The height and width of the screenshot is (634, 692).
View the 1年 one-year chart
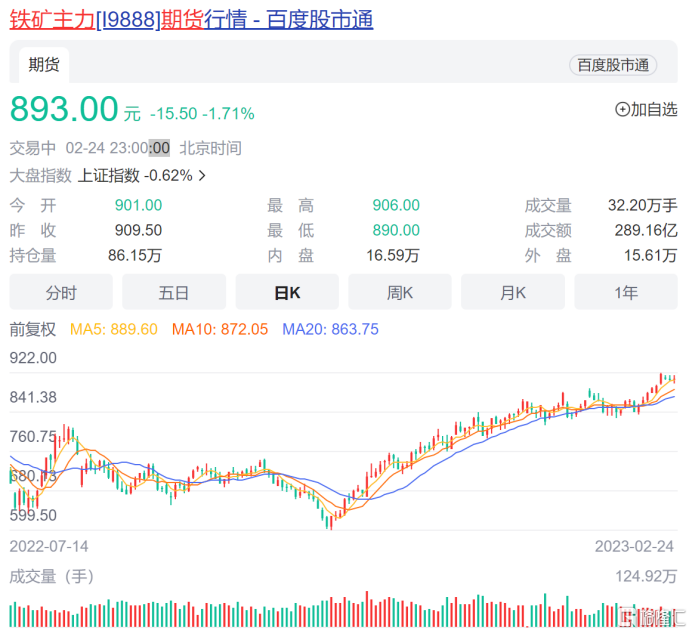626,293
